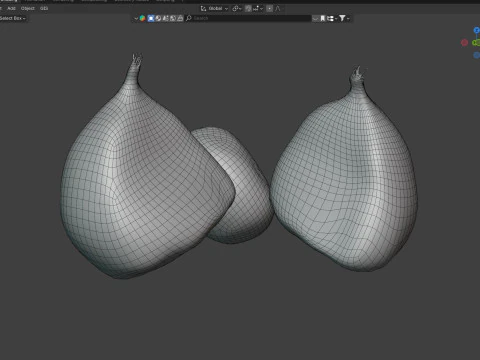Click the third filter icon before the search
The image size is (480, 360).
tap(166, 18)
